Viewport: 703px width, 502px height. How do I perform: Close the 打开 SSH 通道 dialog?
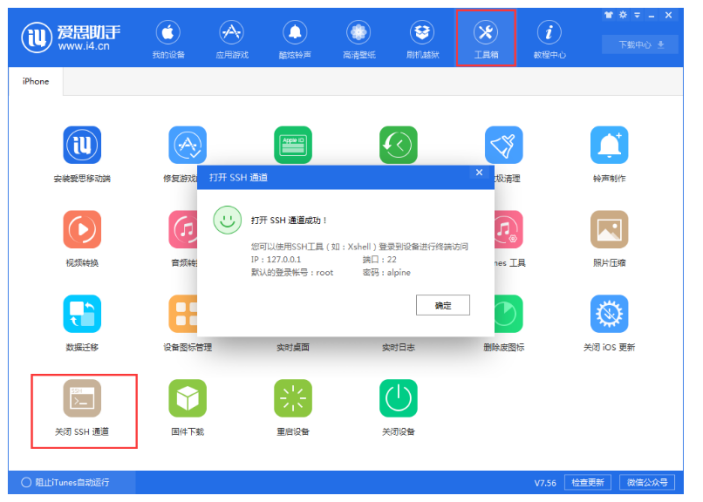(479, 173)
